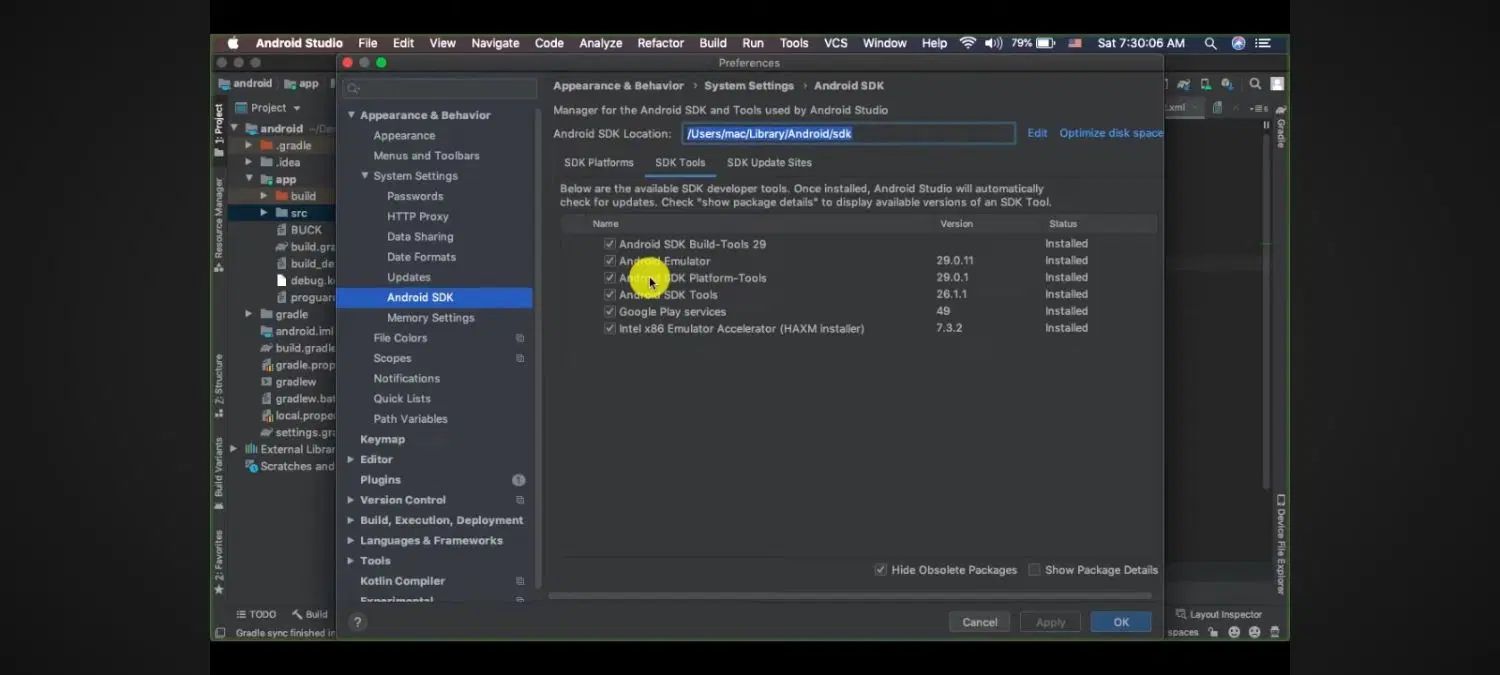The width and height of the screenshot is (1500, 675).
Task: Expand Languages & Frameworks section
Action: 351,541
